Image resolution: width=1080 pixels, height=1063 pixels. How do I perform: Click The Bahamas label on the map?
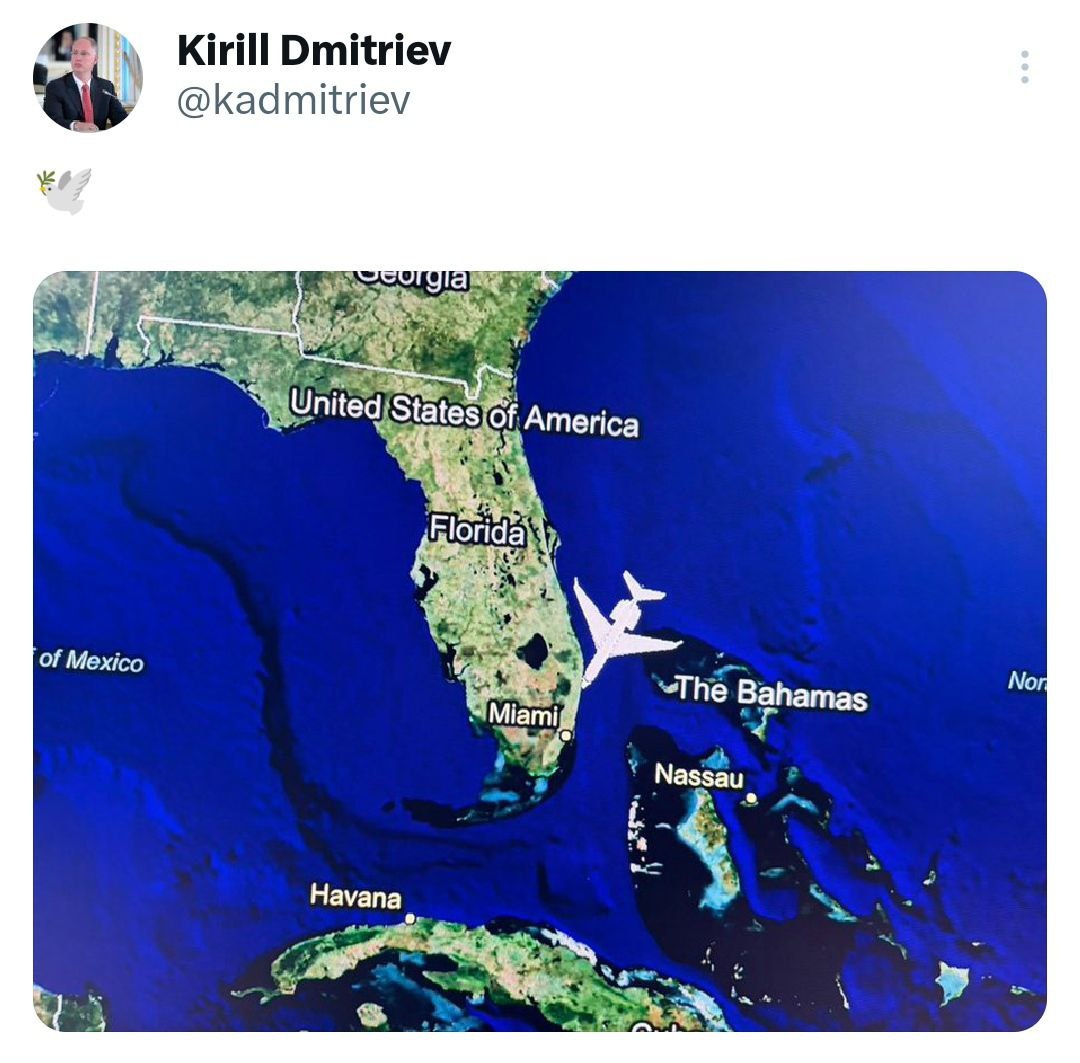point(771,693)
